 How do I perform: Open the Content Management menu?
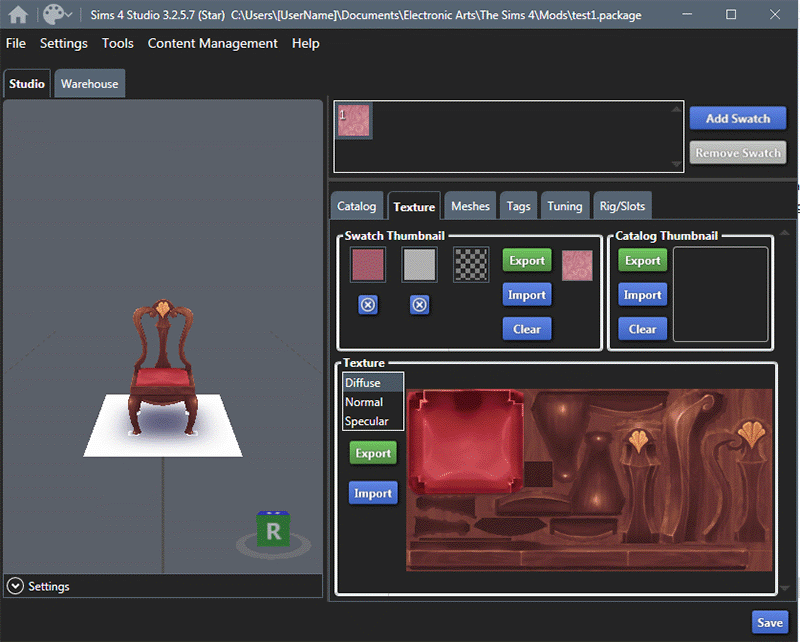point(212,43)
